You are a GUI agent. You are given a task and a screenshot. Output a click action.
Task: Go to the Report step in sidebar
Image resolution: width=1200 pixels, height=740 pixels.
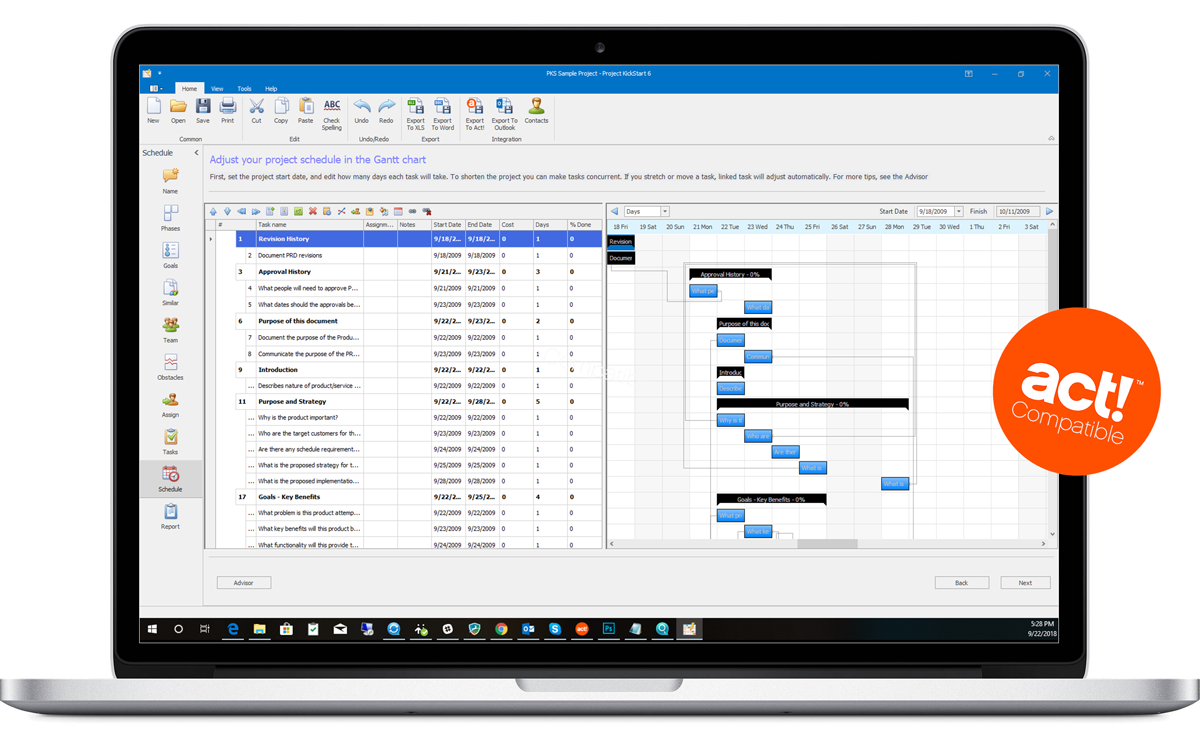[171, 516]
